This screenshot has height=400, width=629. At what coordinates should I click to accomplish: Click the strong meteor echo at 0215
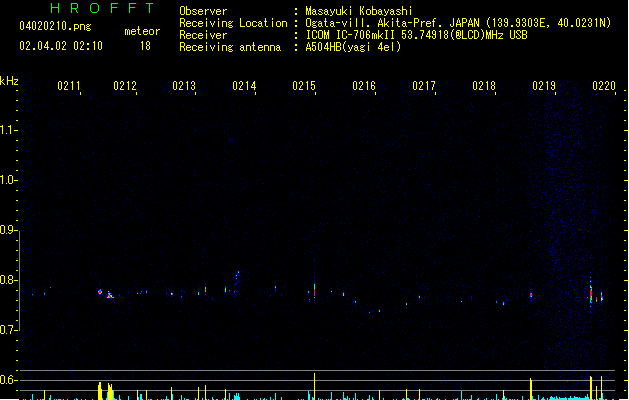click(x=314, y=290)
